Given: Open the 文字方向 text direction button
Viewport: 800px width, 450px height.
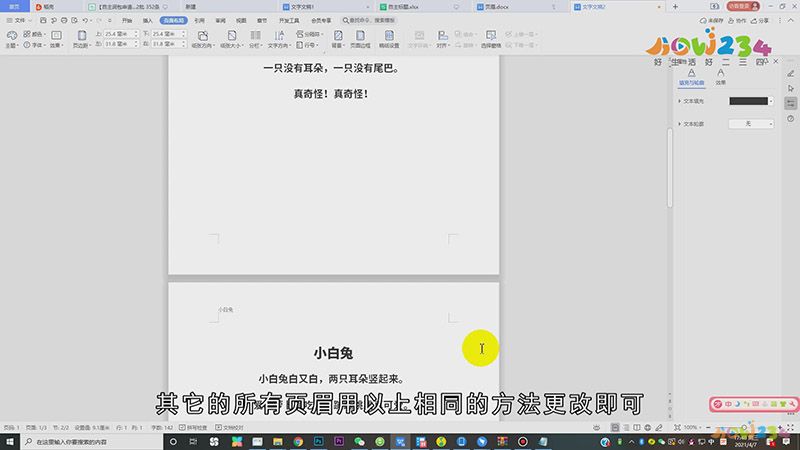Looking at the screenshot, I should click(279, 39).
